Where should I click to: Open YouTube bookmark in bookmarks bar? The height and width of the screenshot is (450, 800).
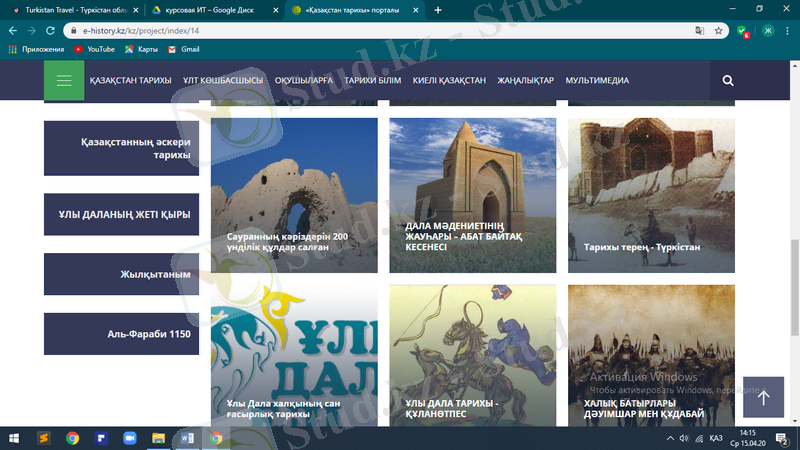click(93, 49)
